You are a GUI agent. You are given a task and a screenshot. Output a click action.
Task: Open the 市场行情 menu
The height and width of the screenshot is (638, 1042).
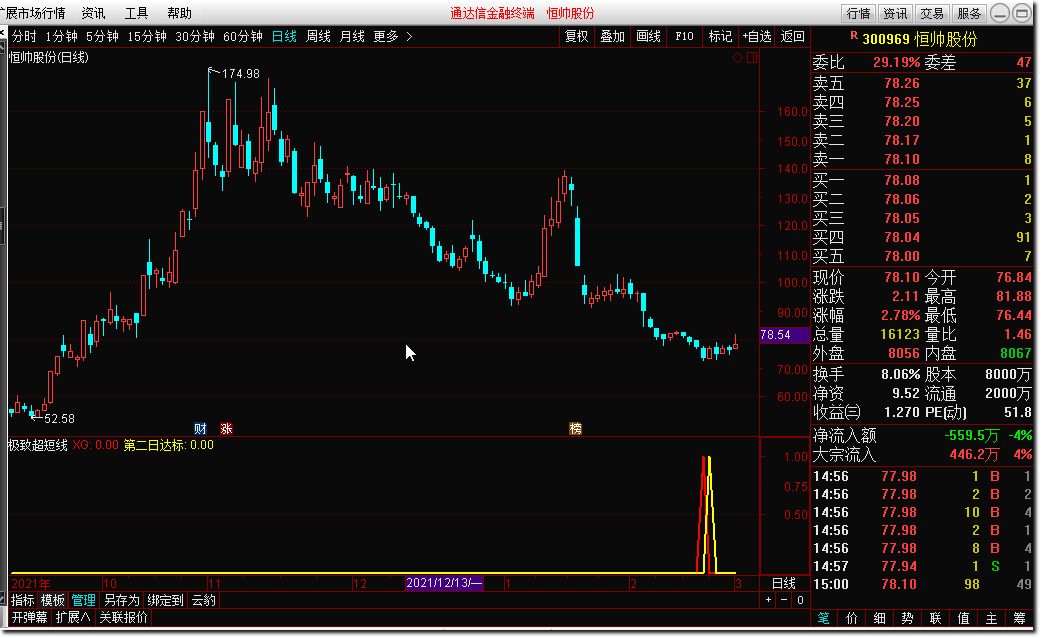[x=33, y=13]
